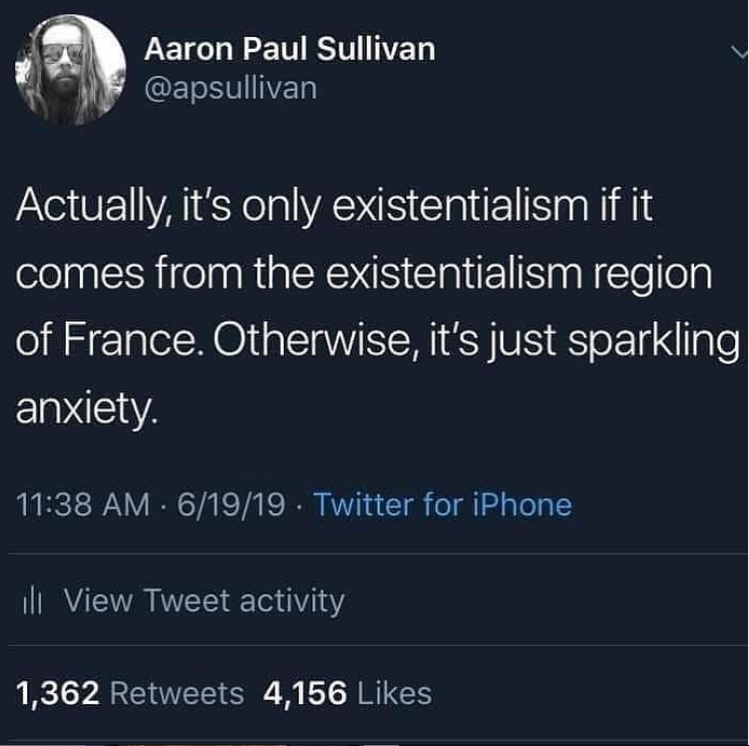This screenshot has height=746, width=749.
Task: Click the 11:38 AM timestamp
Action: 83,504
